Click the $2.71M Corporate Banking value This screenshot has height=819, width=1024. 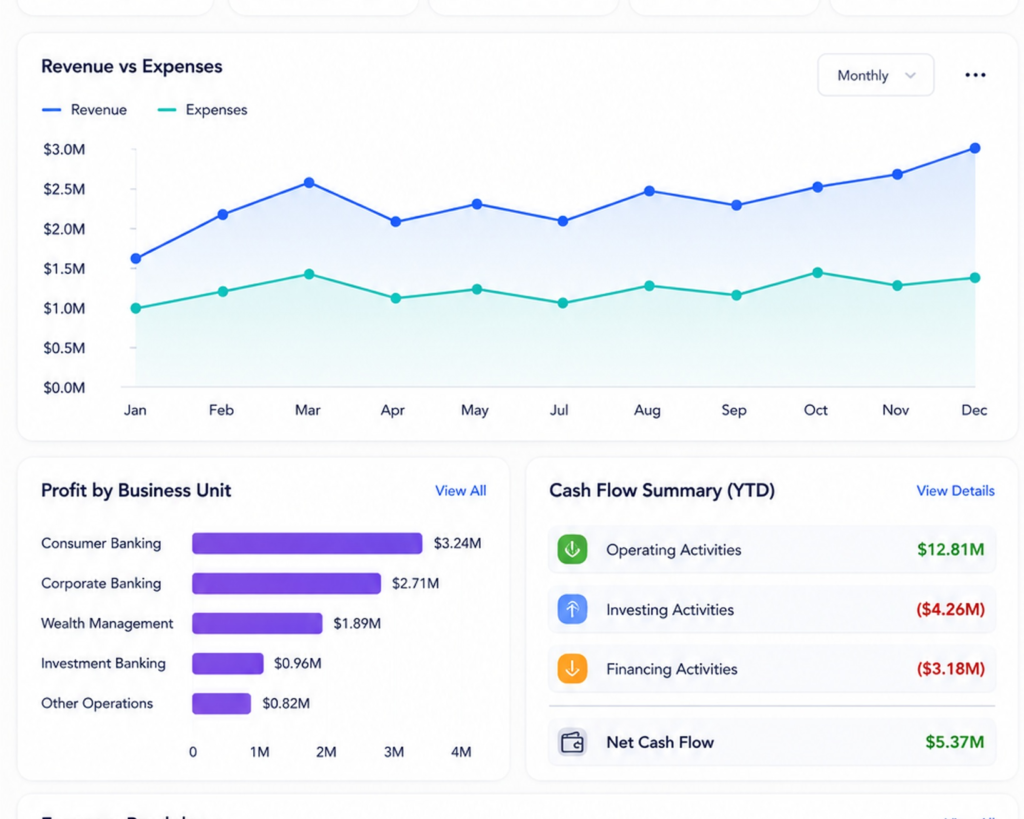pyautogui.click(x=415, y=583)
